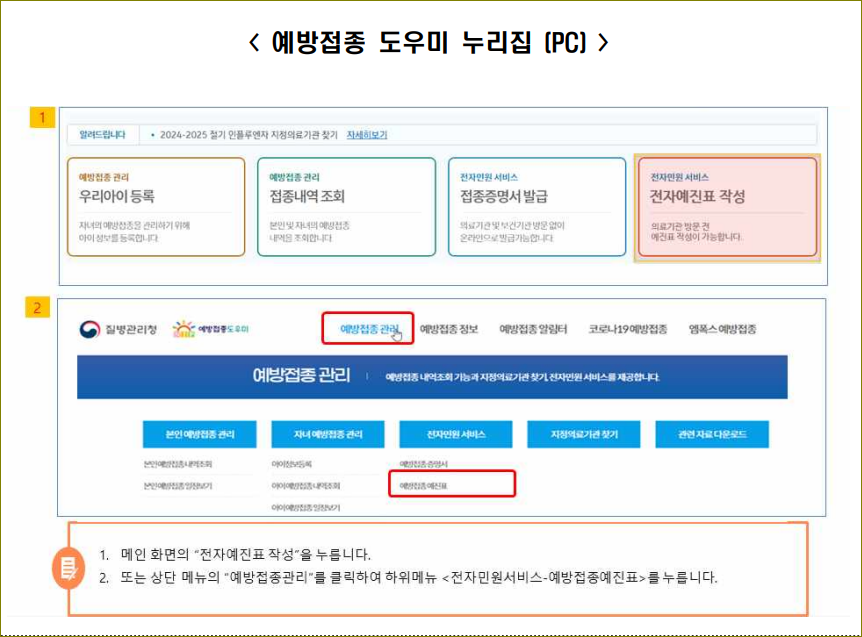Click the 전자민원 서비스 blue heading

point(456,434)
